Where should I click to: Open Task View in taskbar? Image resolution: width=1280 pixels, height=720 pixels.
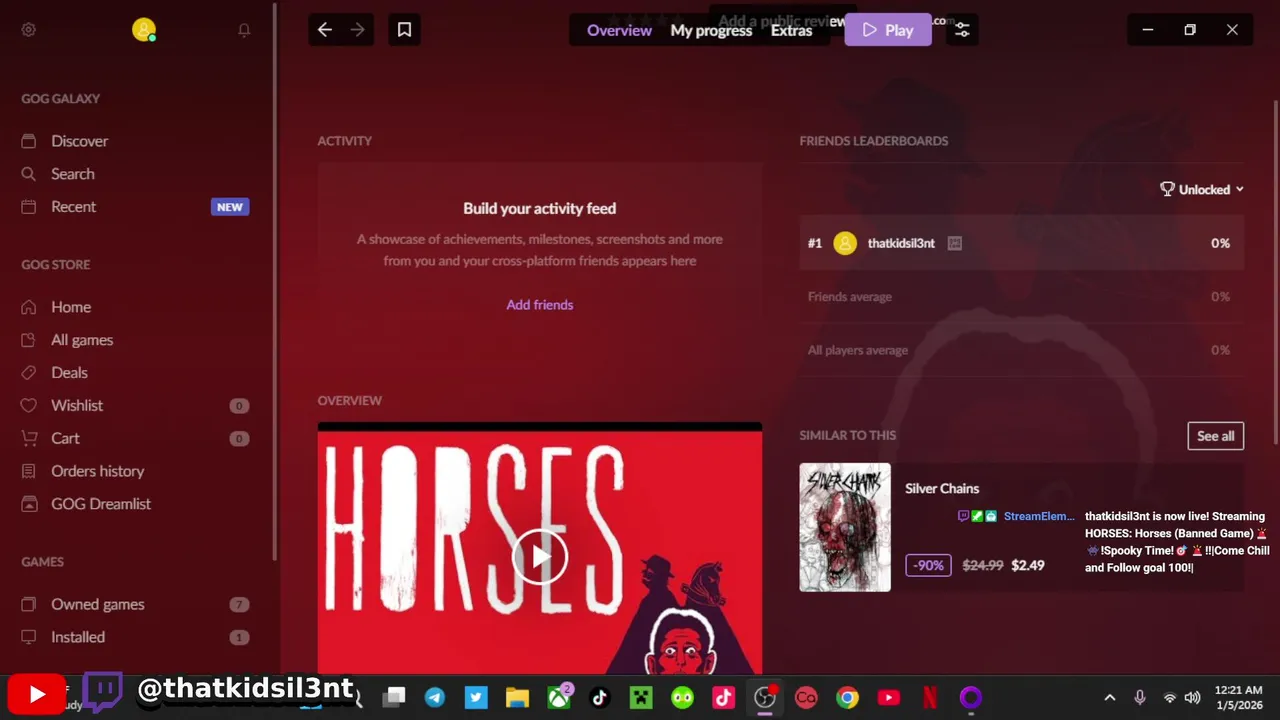point(394,698)
